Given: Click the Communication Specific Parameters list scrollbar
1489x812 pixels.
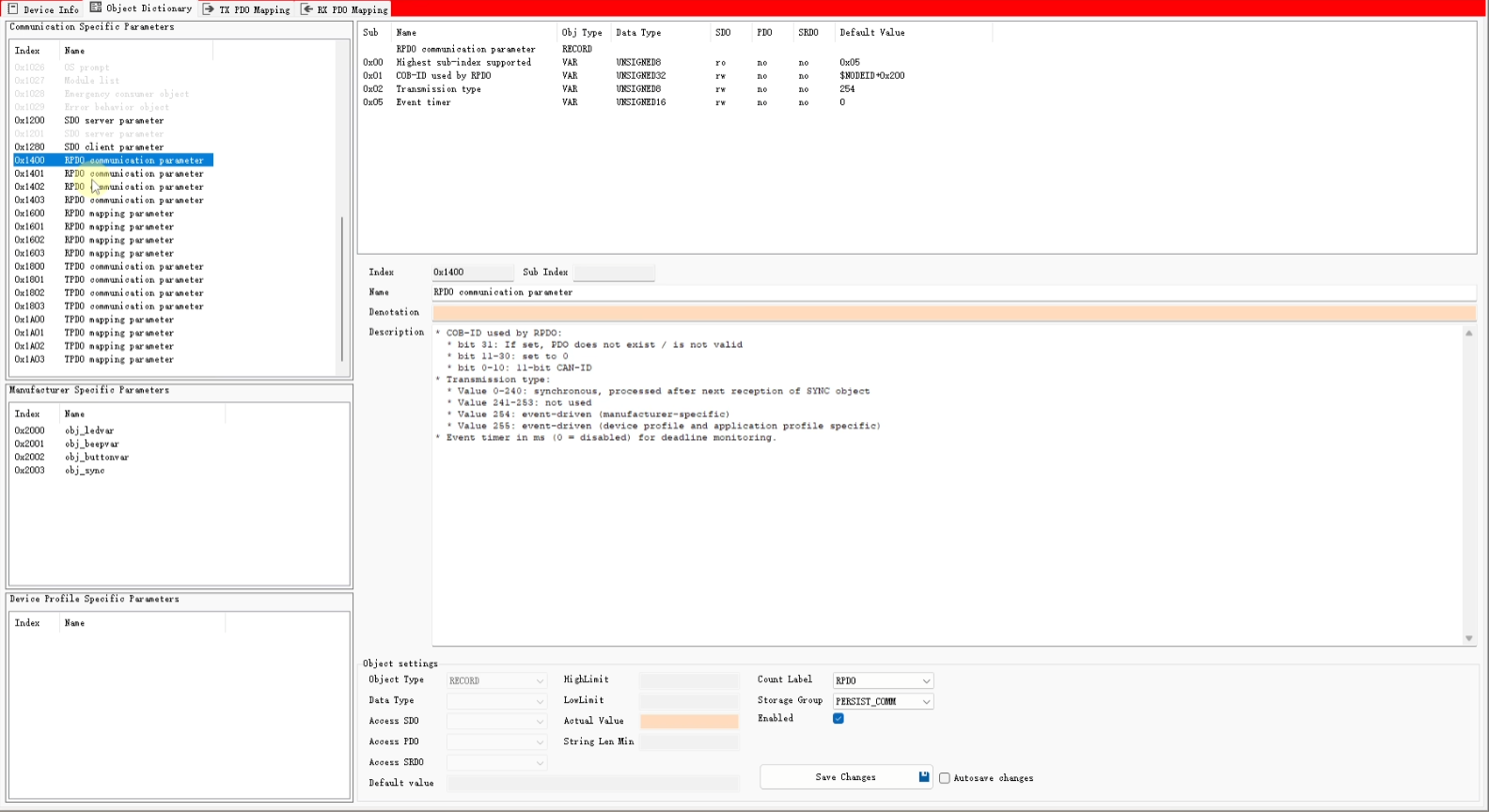Looking at the screenshot, I should [x=342, y=289].
